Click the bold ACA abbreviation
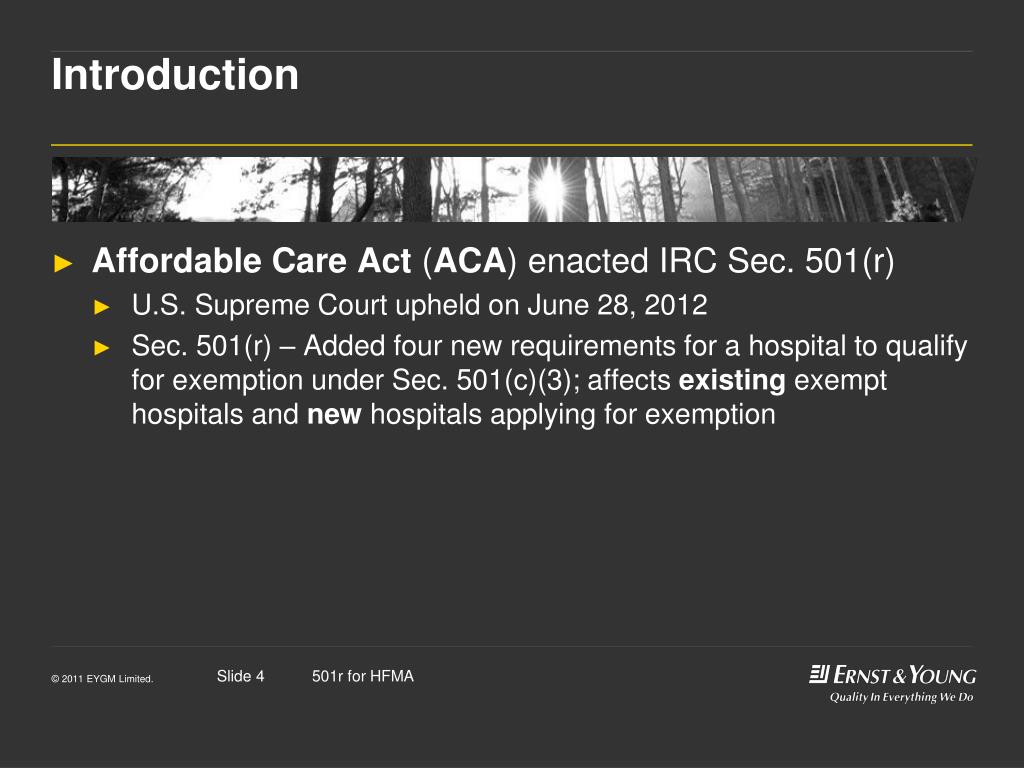1024x768 pixels. coord(470,261)
